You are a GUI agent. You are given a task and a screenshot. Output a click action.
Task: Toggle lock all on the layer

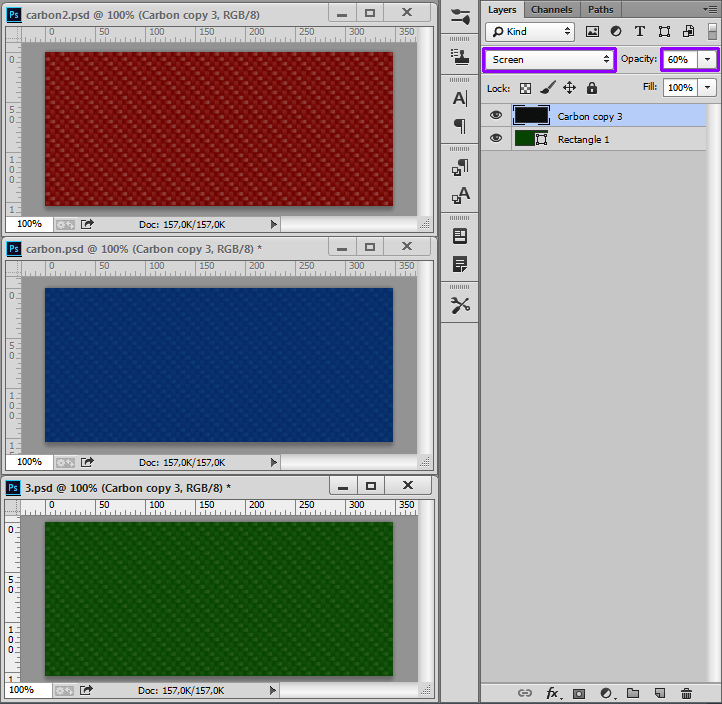click(x=591, y=88)
